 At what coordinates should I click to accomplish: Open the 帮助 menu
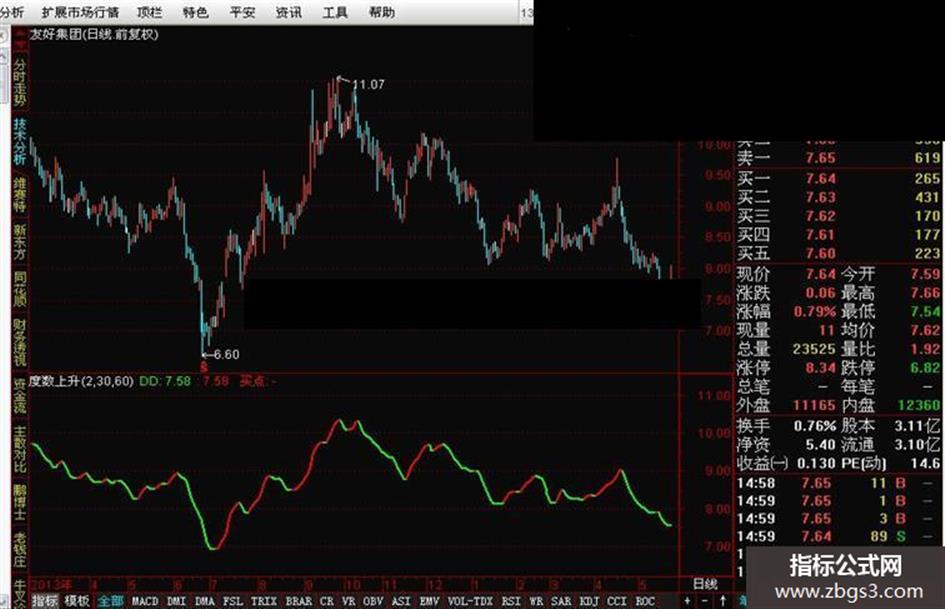pyautogui.click(x=381, y=12)
